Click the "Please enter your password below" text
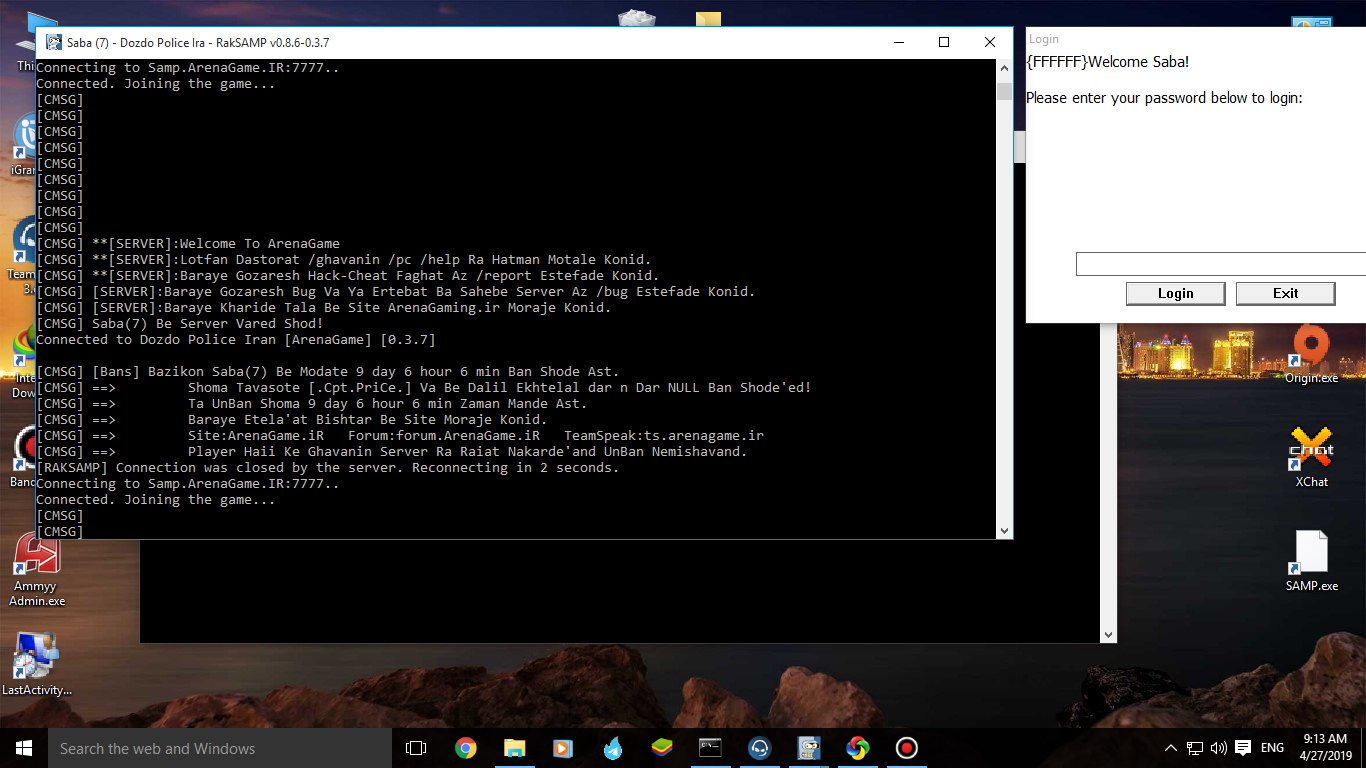The width and height of the screenshot is (1366, 768). pos(1164,98)
